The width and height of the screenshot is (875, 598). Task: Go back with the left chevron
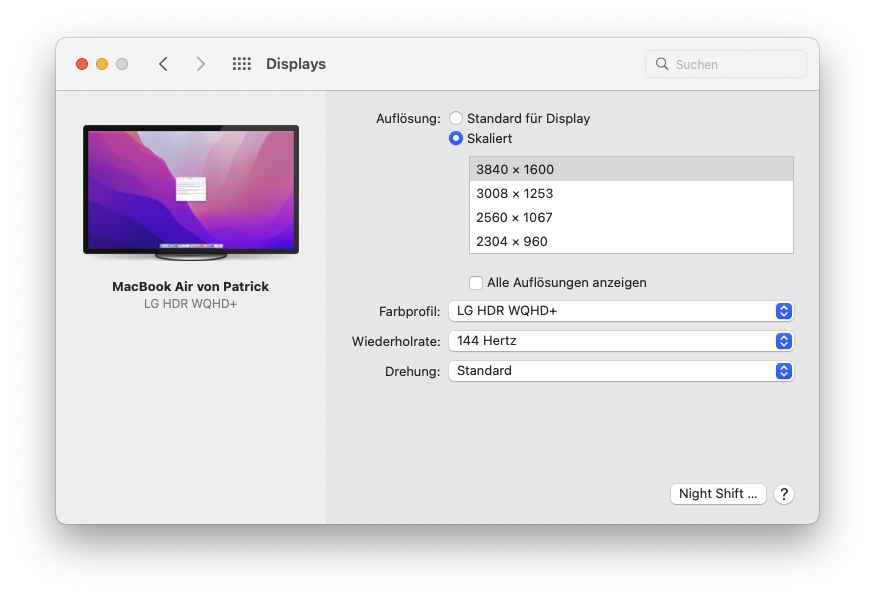[x=163, y=64]
